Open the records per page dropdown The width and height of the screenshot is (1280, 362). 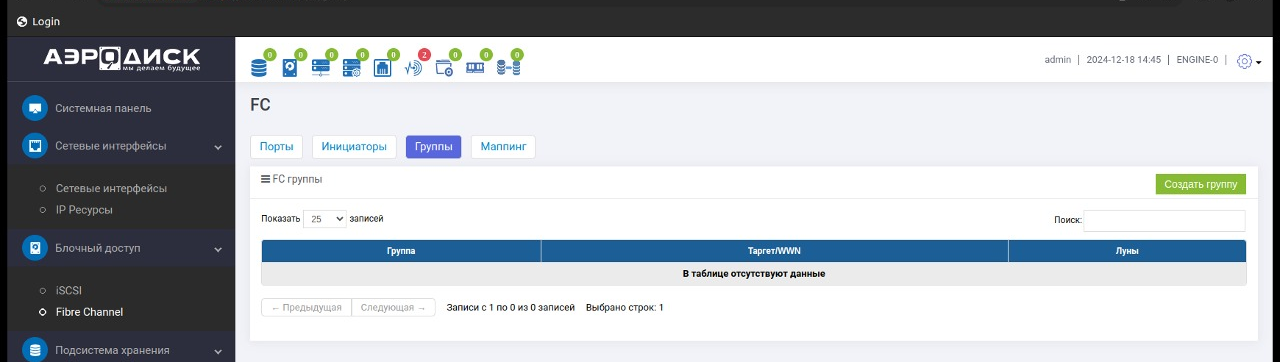click(x=325, y=219)
